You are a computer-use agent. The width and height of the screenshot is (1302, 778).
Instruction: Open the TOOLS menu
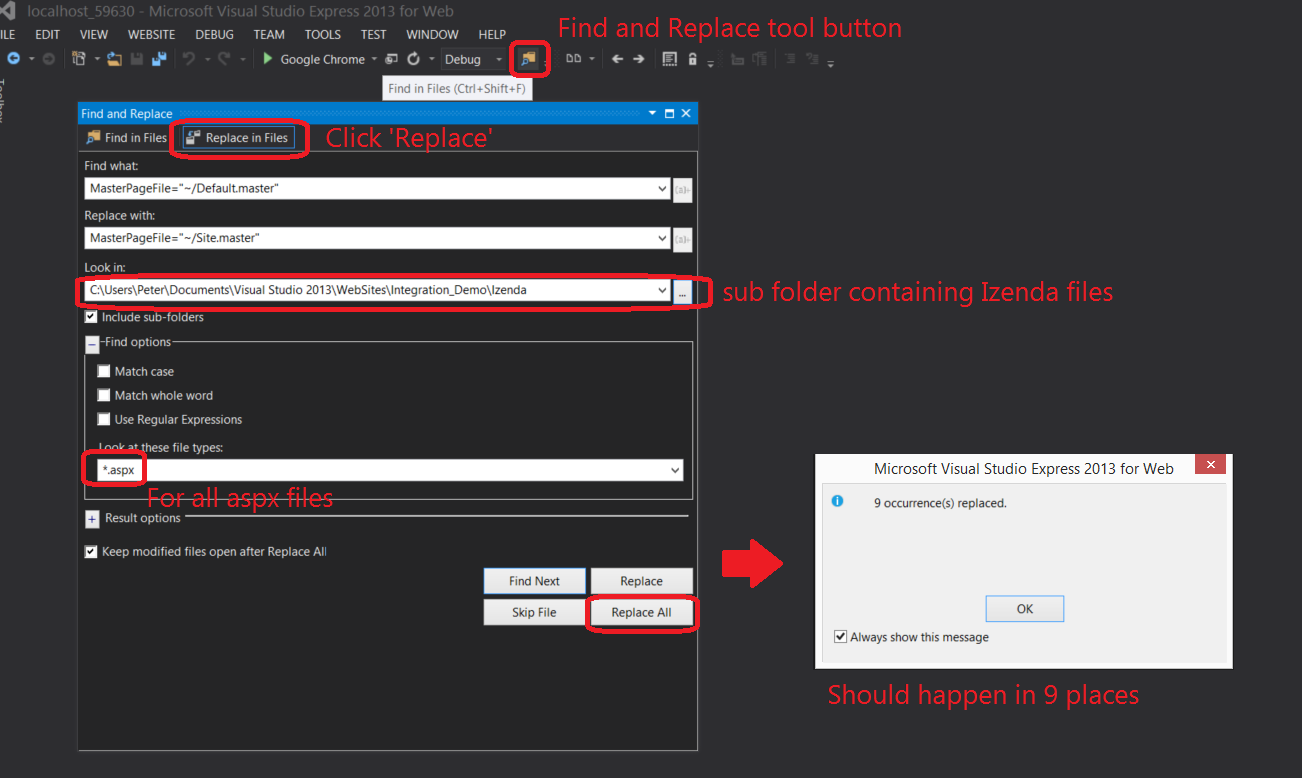[323, 34]
